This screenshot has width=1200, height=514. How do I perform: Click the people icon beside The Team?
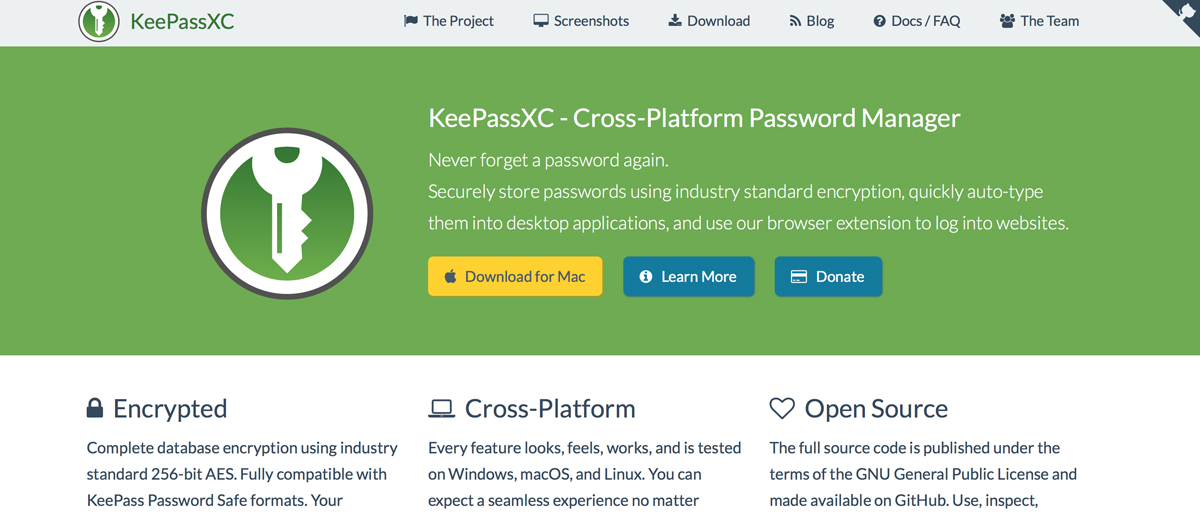pyautogui.click(x=1007, y=20)
